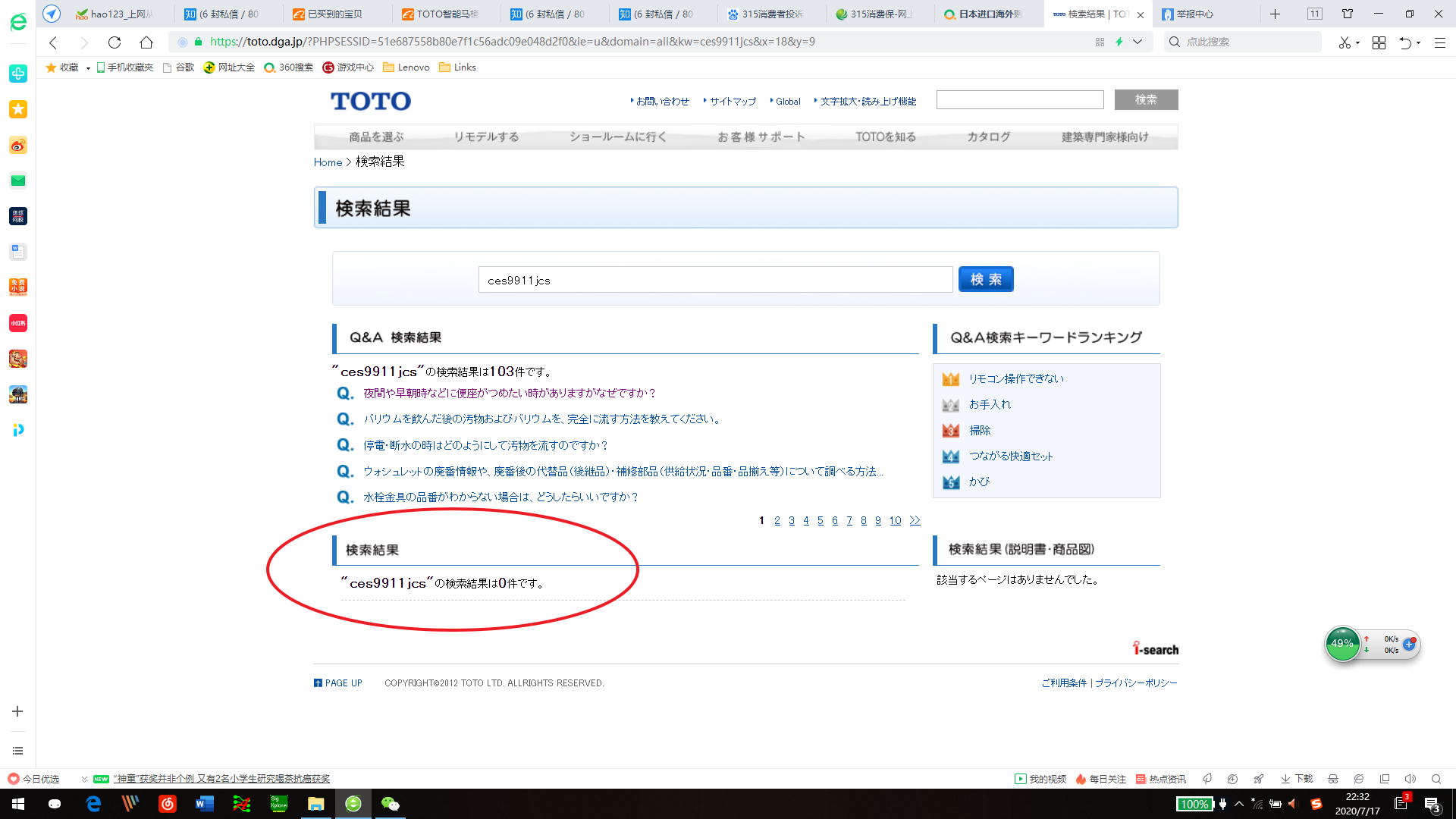Expand the 今日优选 news chevron

click(x=84, y=779)
